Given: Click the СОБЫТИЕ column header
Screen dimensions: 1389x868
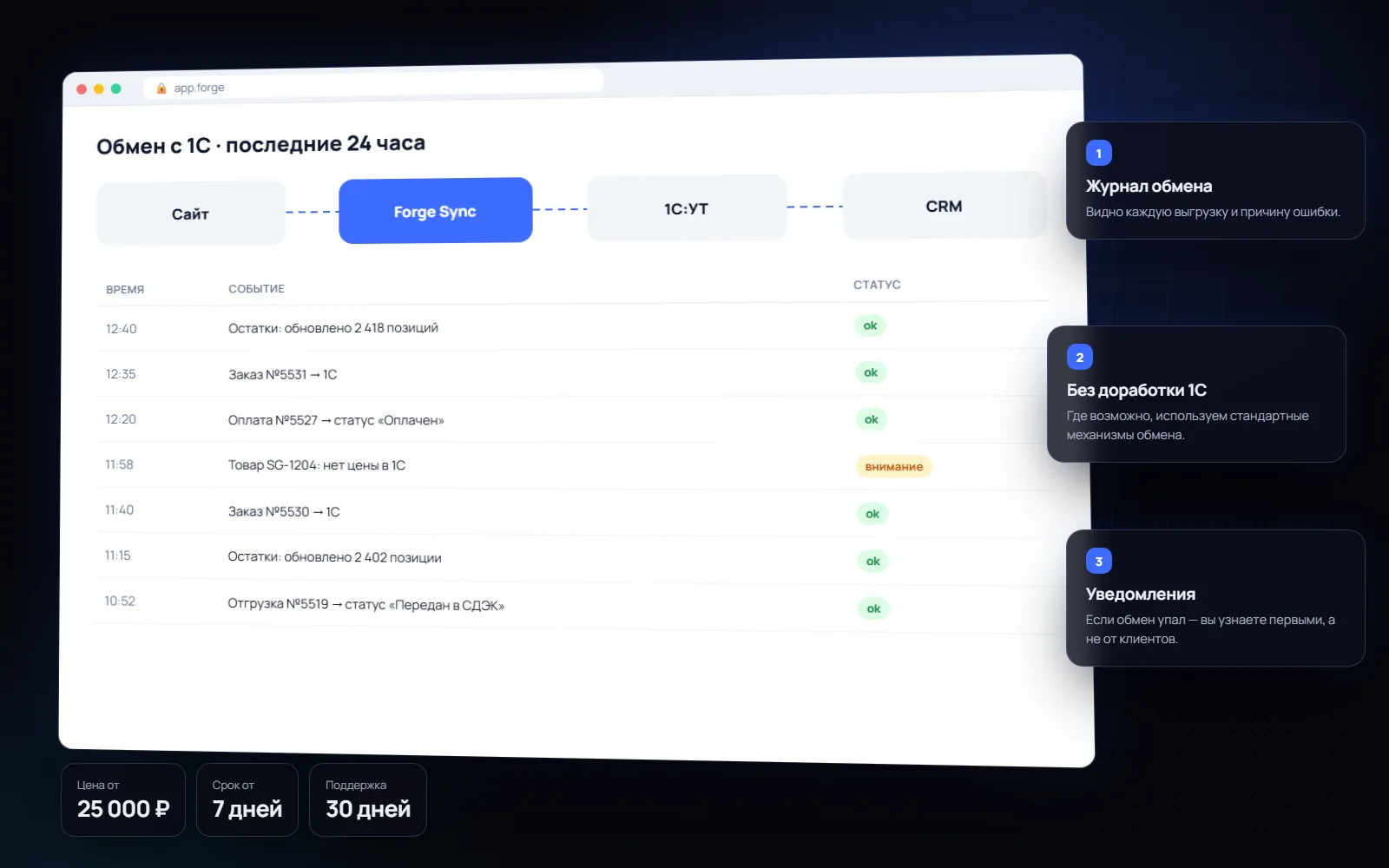Looking at the screenshot, I should [256, 288].
